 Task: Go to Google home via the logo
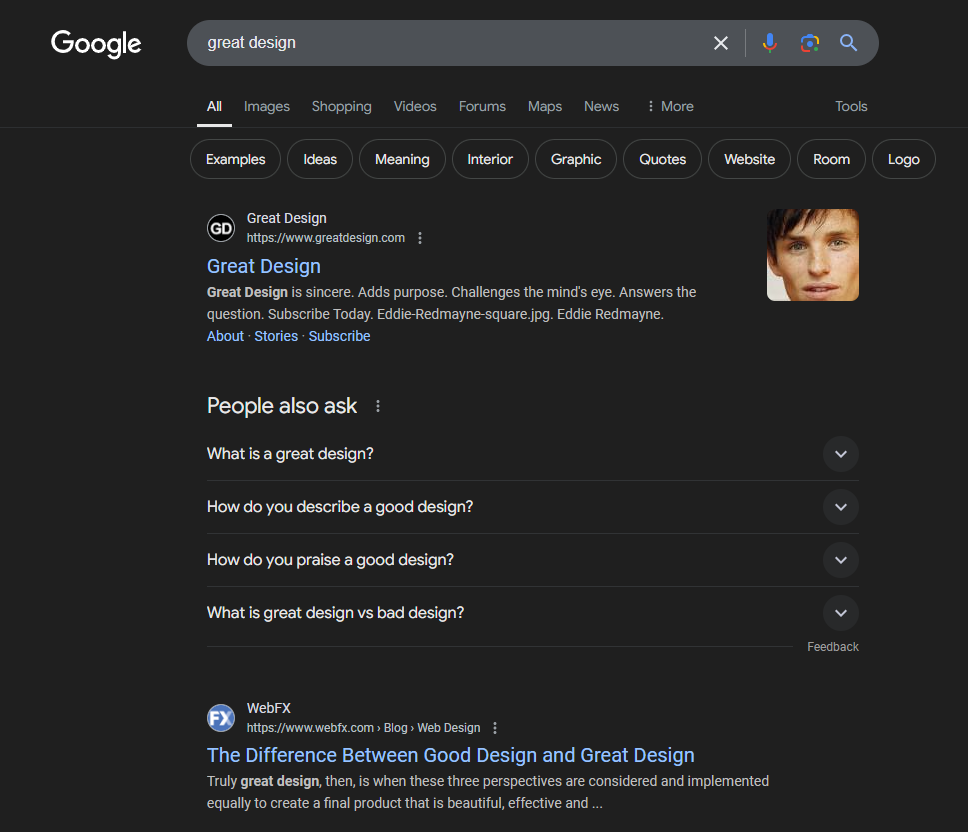coord(96,44)
